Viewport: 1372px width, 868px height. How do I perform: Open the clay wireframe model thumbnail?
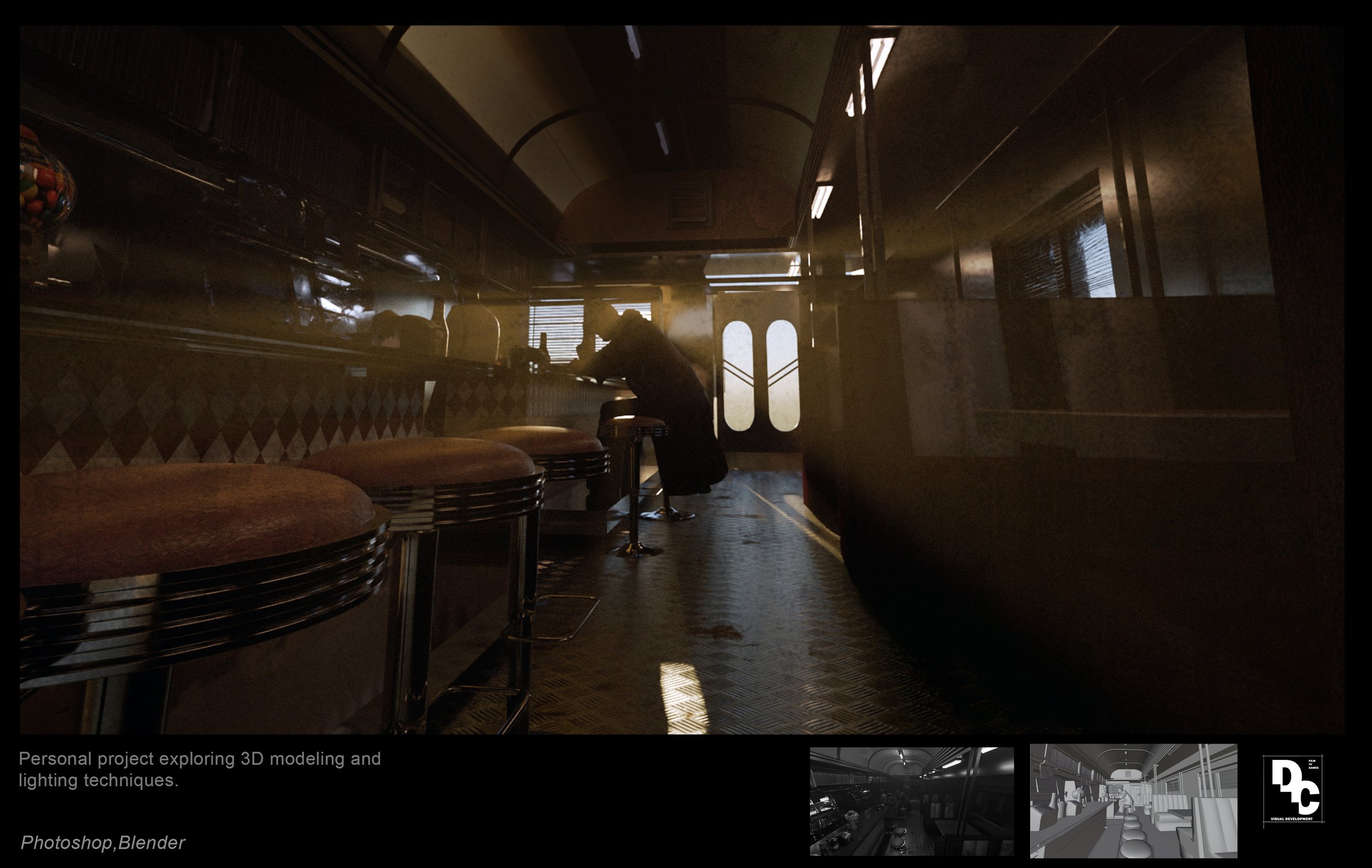(1133, 801)
